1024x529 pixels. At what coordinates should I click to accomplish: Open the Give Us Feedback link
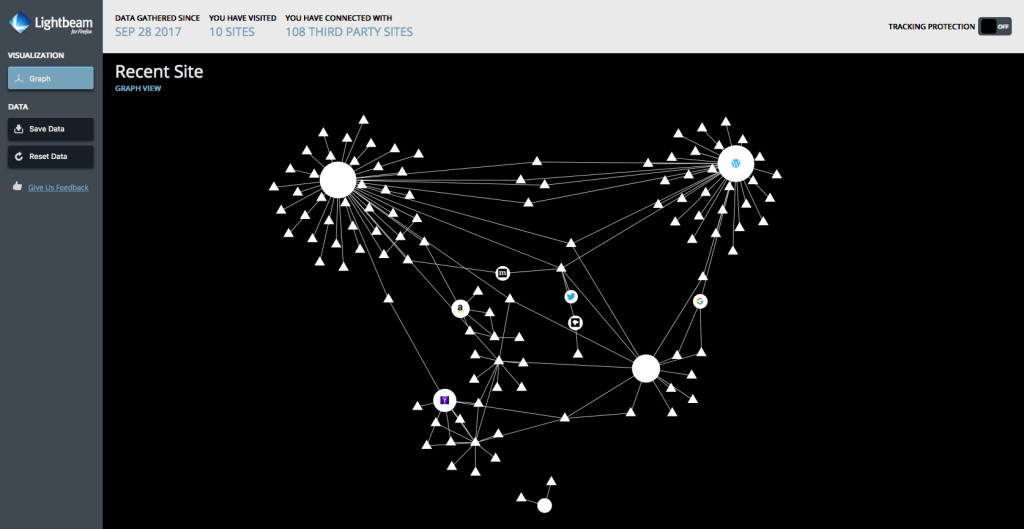[58, 187]
